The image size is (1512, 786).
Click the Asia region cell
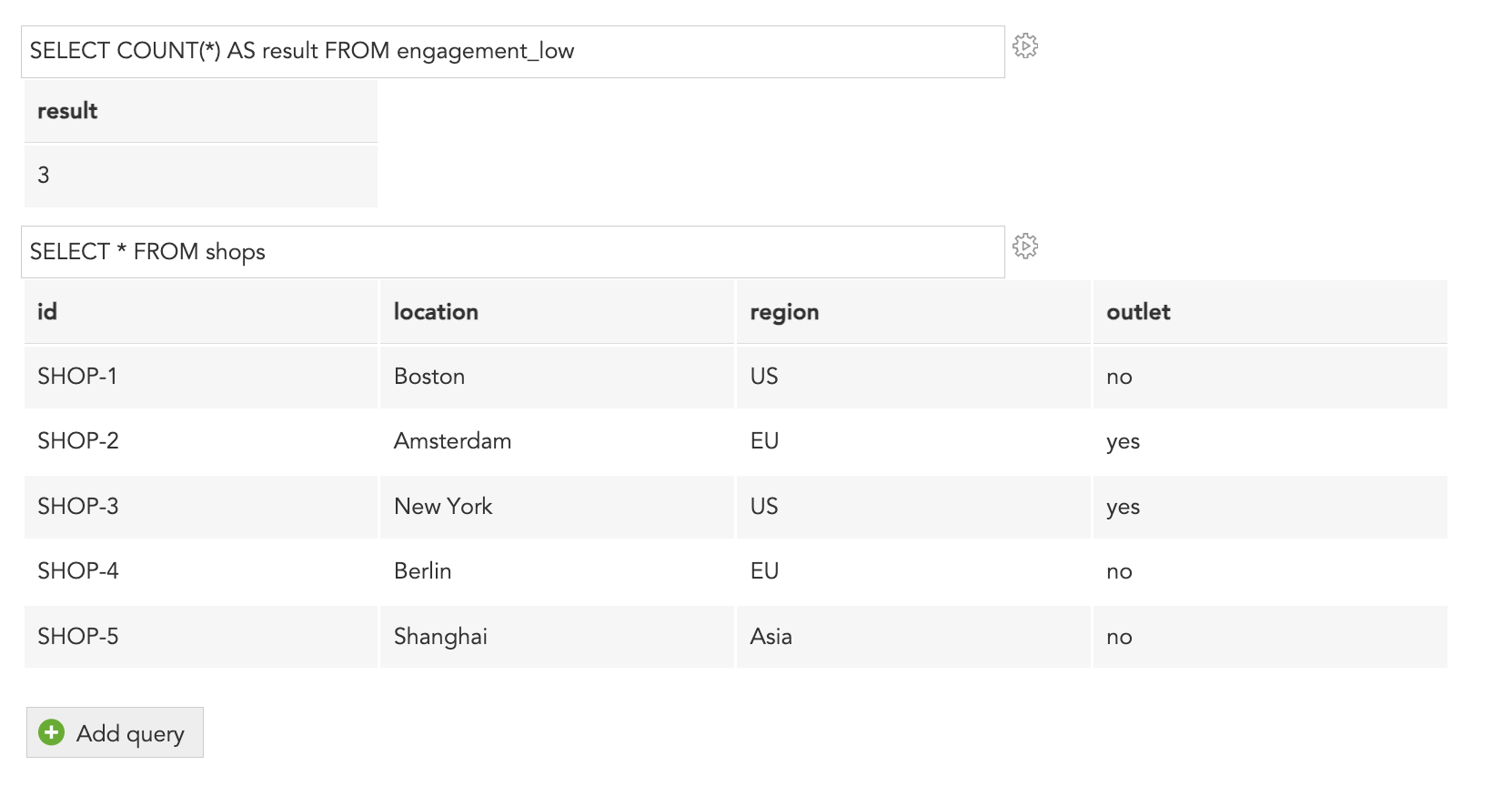[x=913, y=637]
